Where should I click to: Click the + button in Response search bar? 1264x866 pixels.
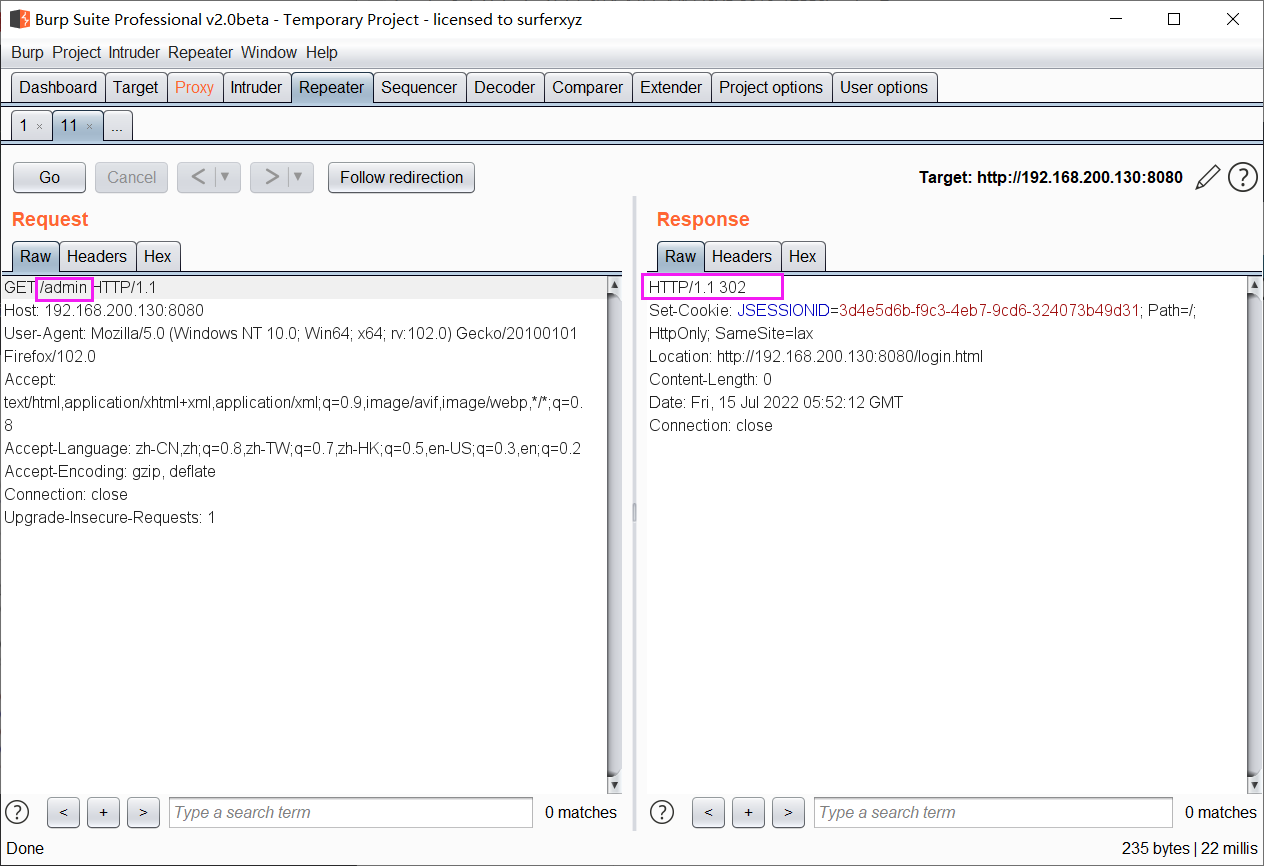[748, 812]
